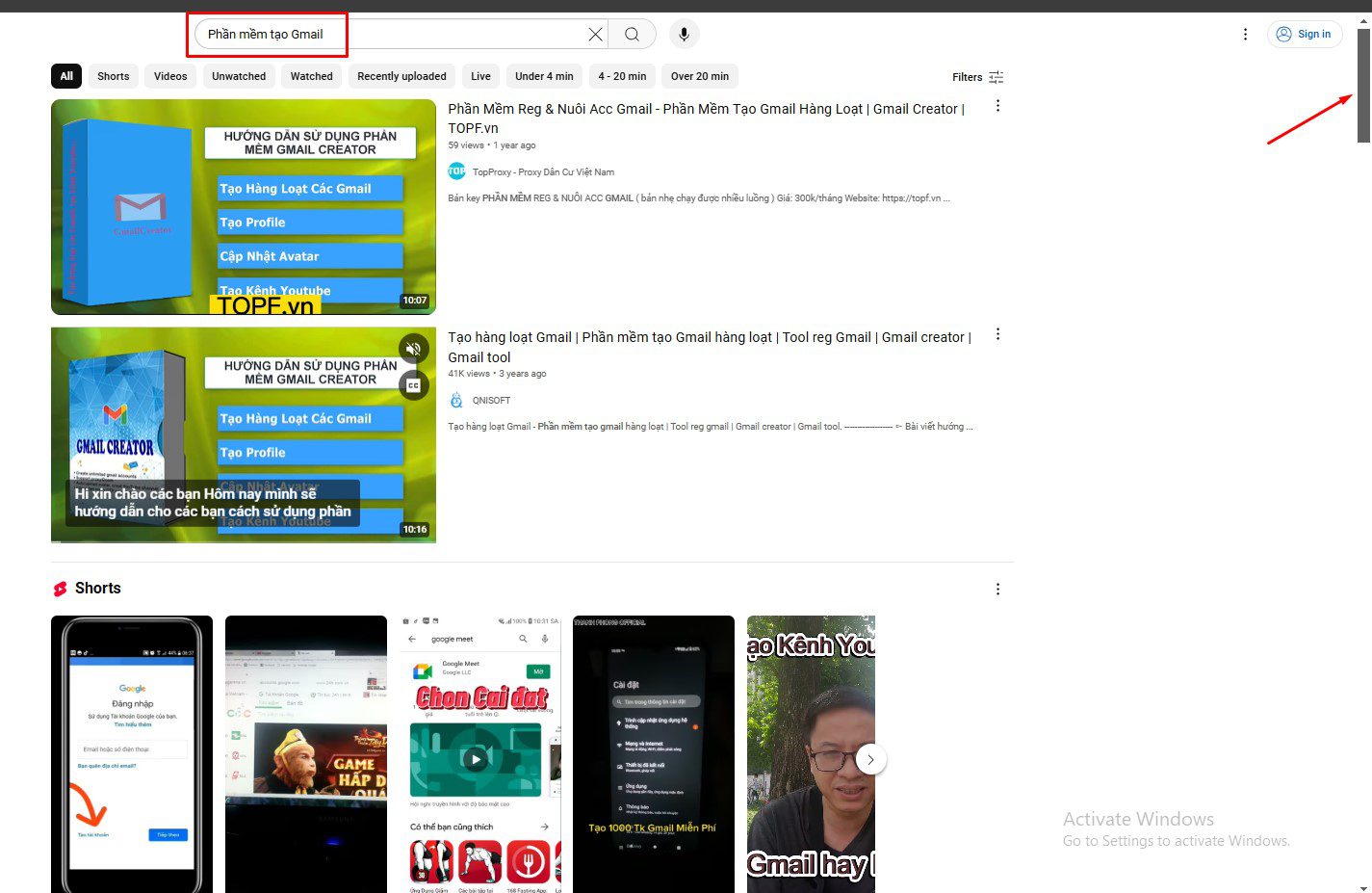Click the 10:16 duration badge
The image size is (1372, 893).
click(415, 529)
